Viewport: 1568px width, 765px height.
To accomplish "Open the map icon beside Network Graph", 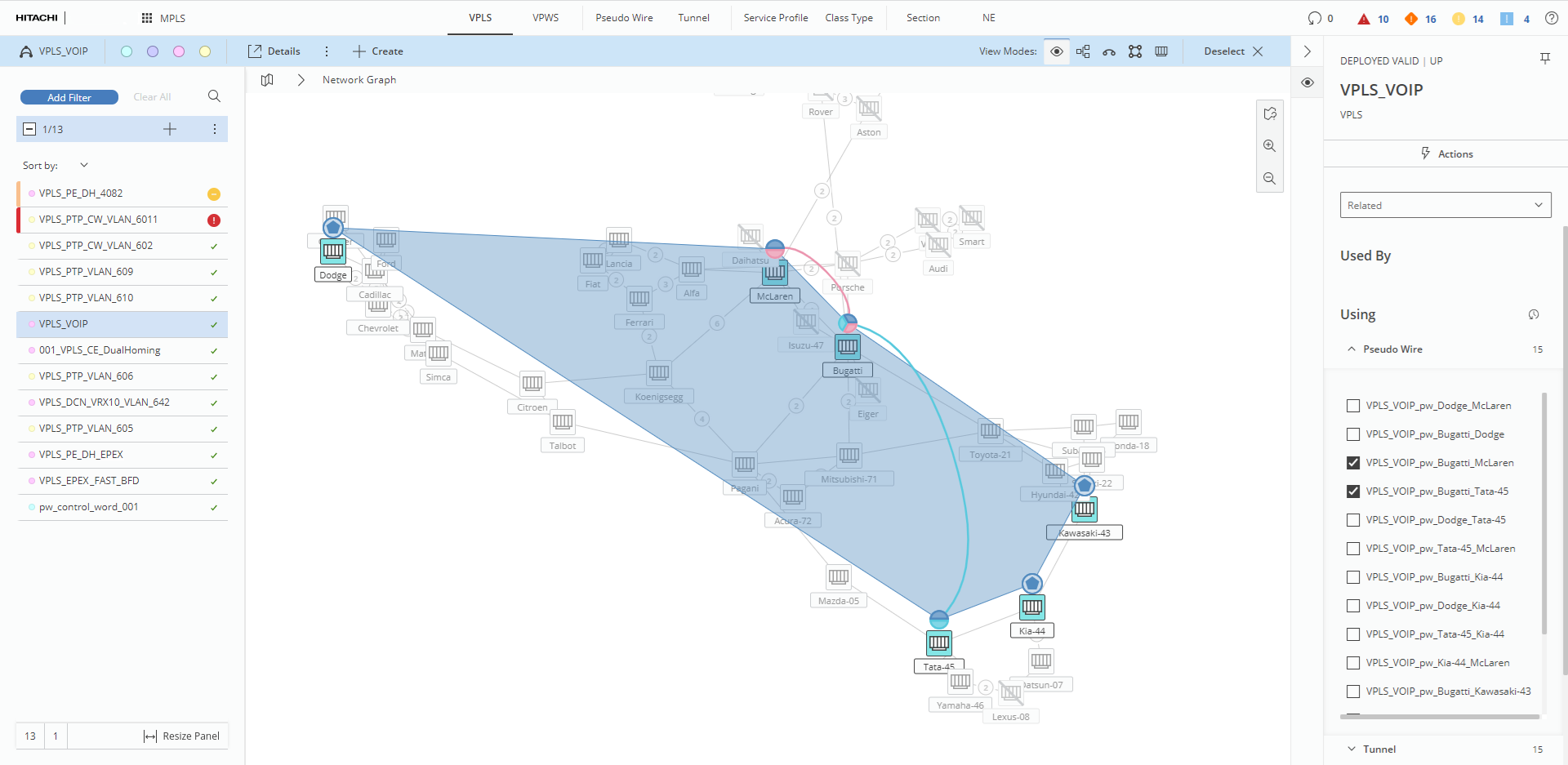I will pos(267,80).
